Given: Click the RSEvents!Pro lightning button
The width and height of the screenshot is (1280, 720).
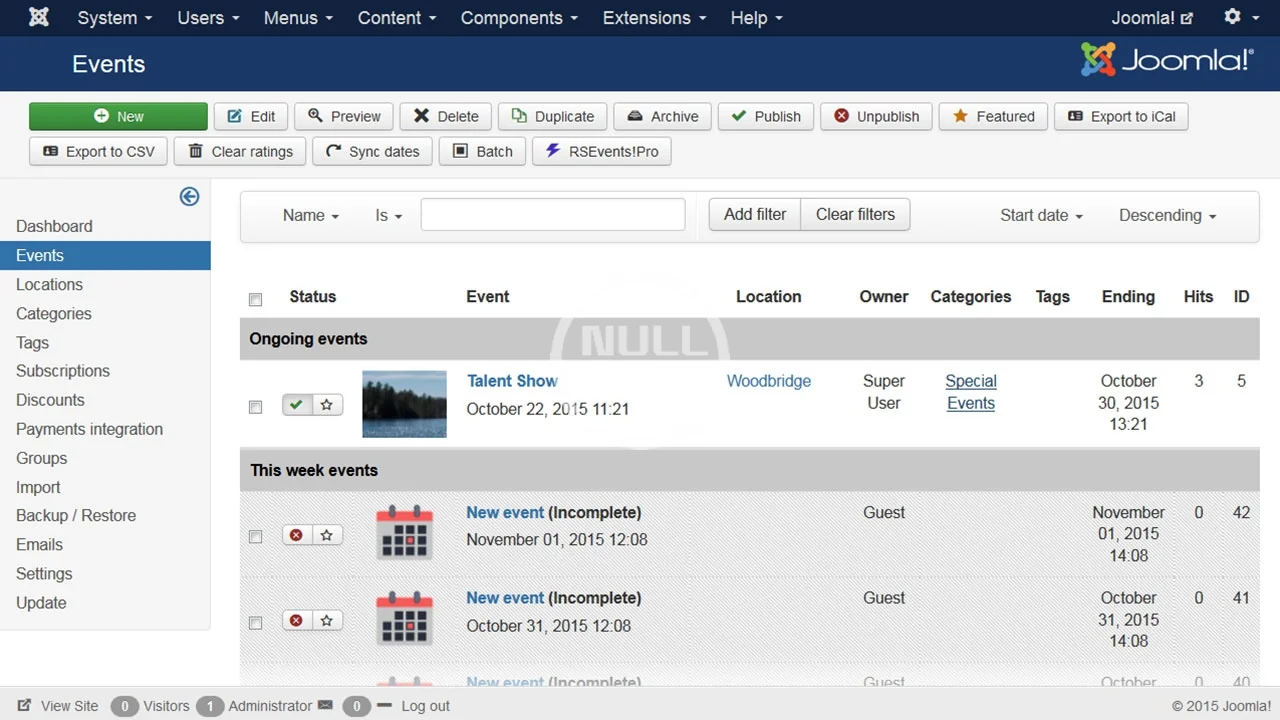Looking at the screenshot, I should coord(601,151).
